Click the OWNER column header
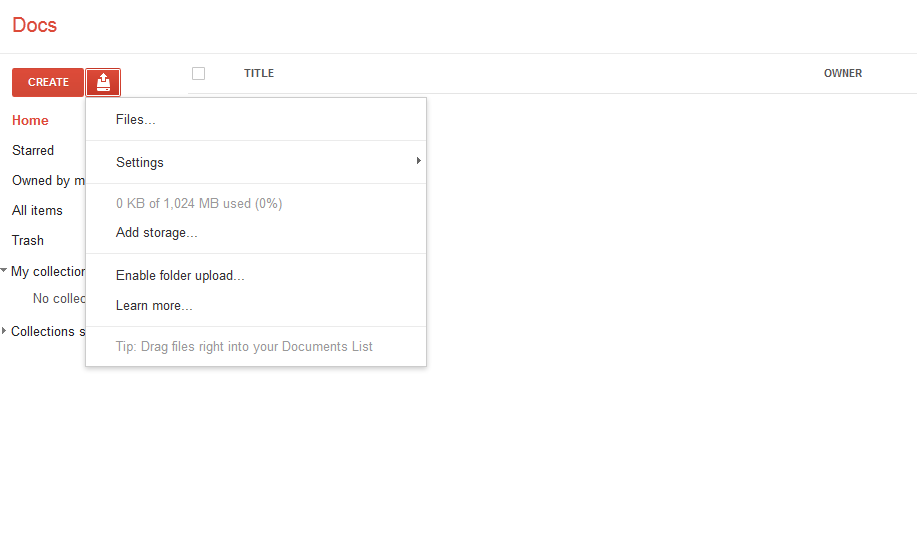The image size is (917, 541). [843, 73]
